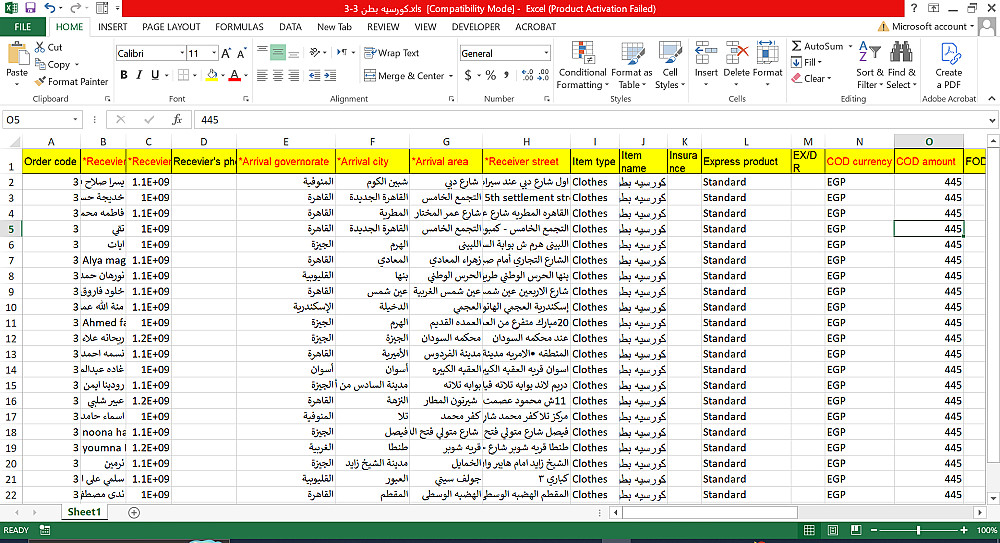The image size is (1000, 543).
Task: Open Format as Table gallery
Action: point(631,66)
